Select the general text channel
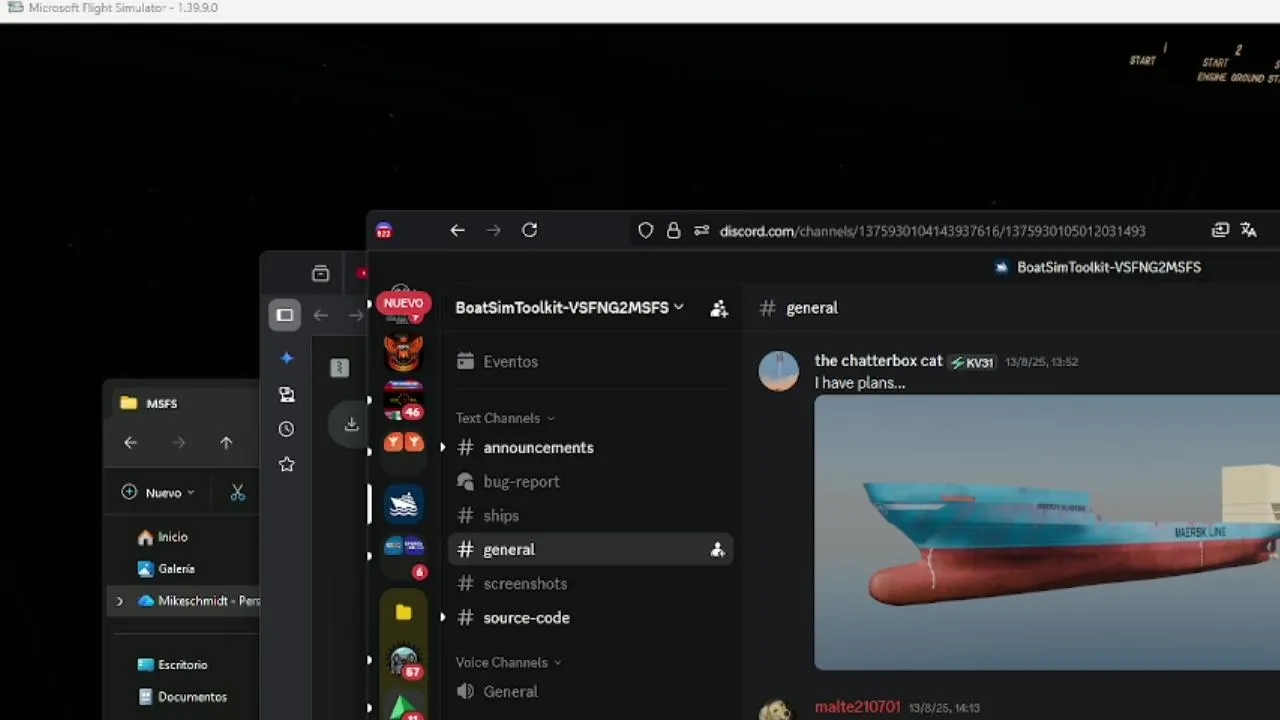Image resolution: width=1280 pixels, height=720 pixels. point(590,549)
